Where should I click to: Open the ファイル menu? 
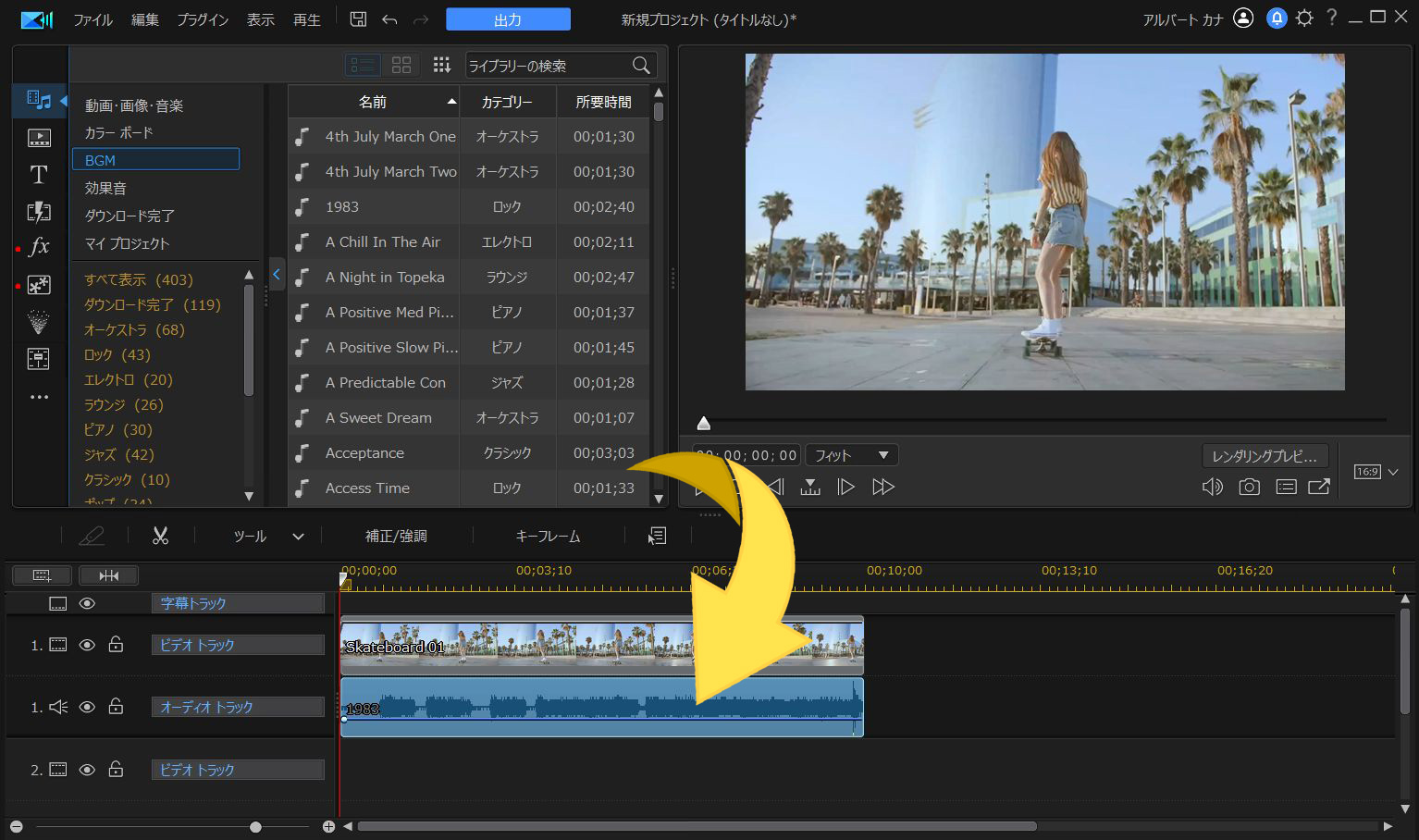point(93,19)
